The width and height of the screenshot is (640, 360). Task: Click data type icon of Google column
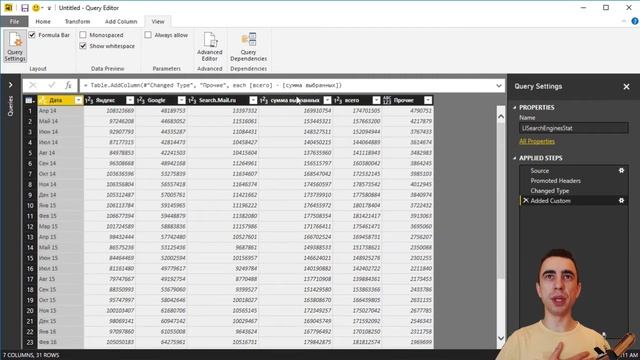click(x=141, y=100)
